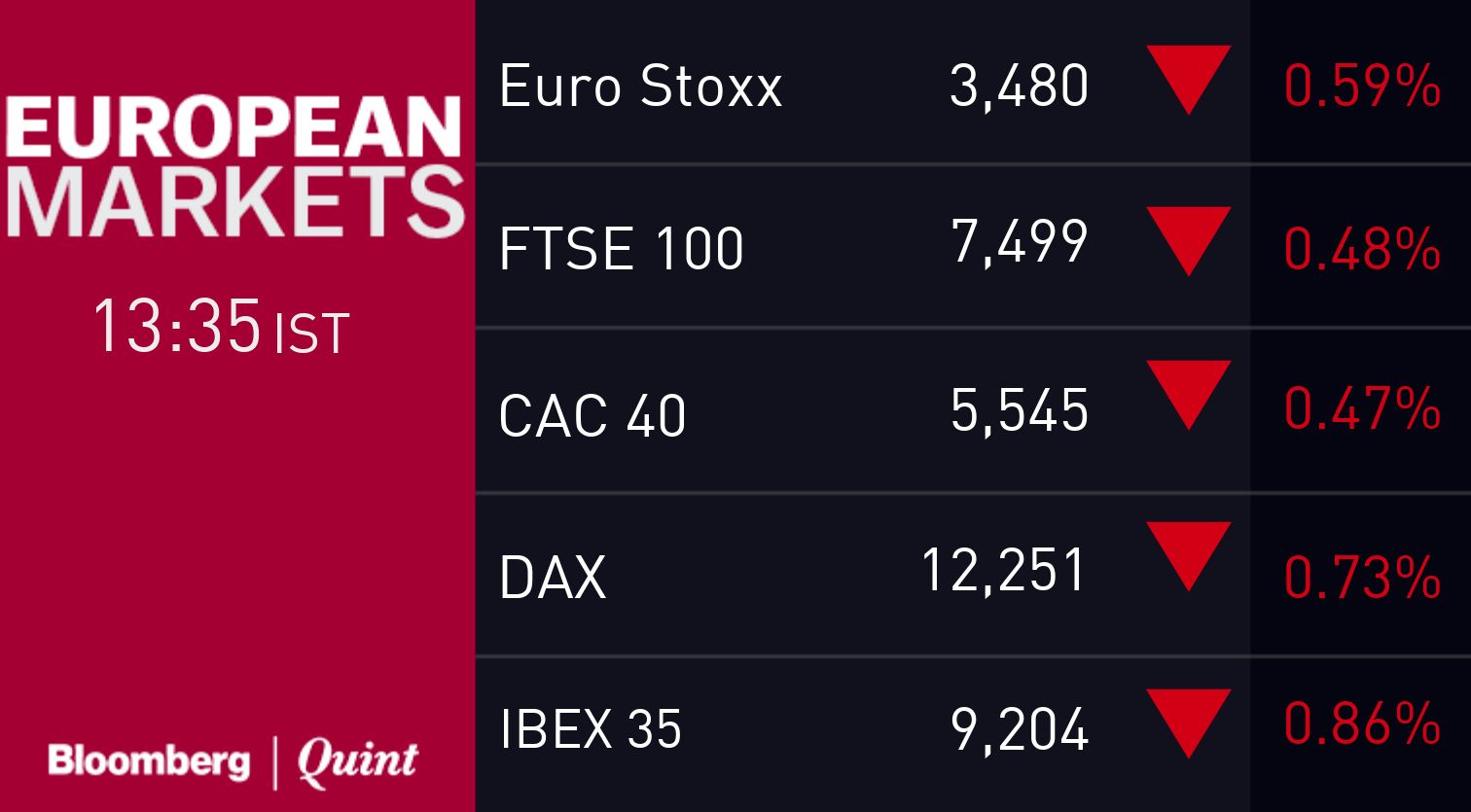Open the CAC 40 index label
The height and width of the screenshot is (812, 1471).
coord(592,415)
